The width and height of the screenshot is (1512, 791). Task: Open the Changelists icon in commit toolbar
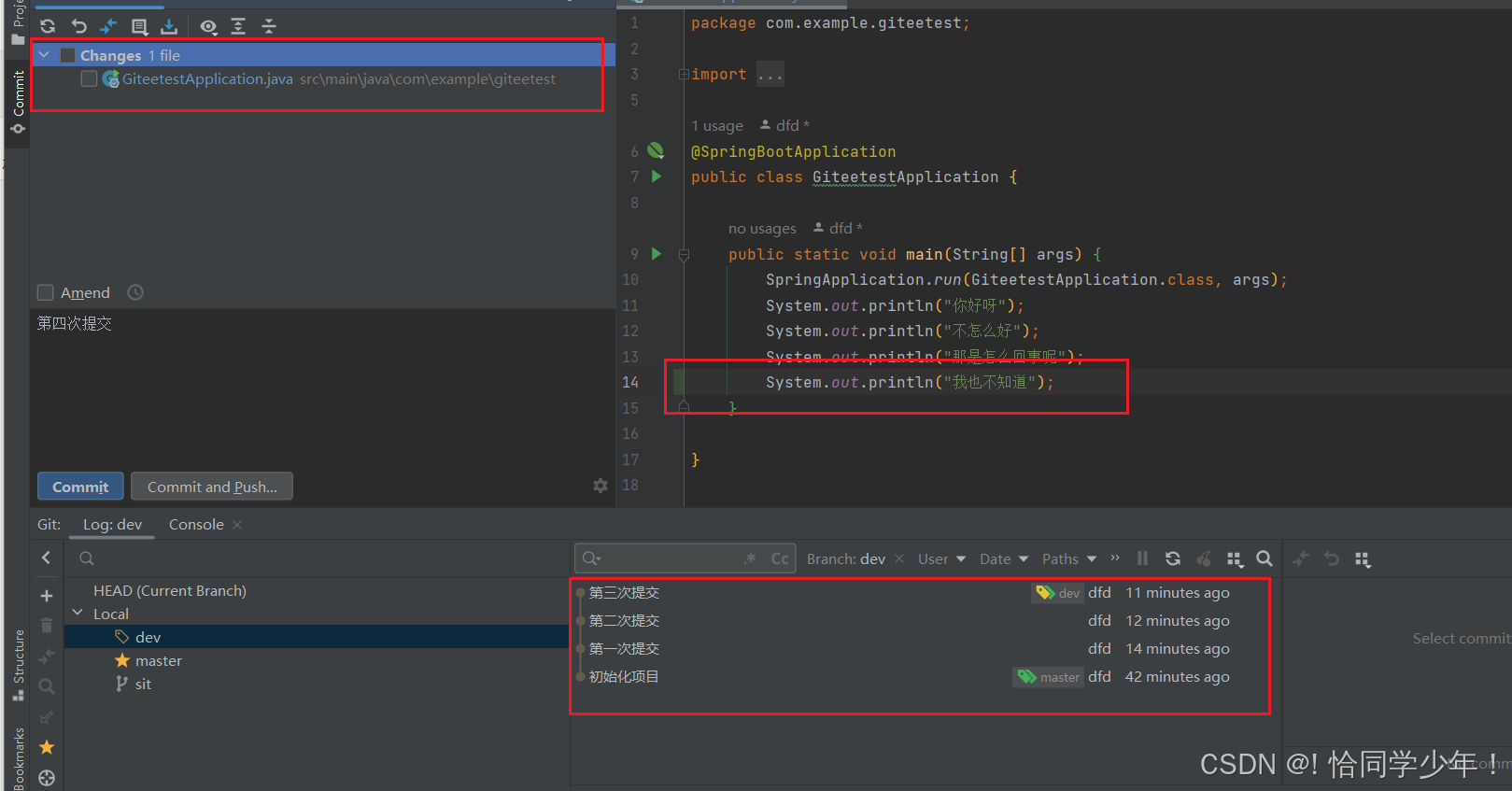pyautogui.click(x=139, y=26)
